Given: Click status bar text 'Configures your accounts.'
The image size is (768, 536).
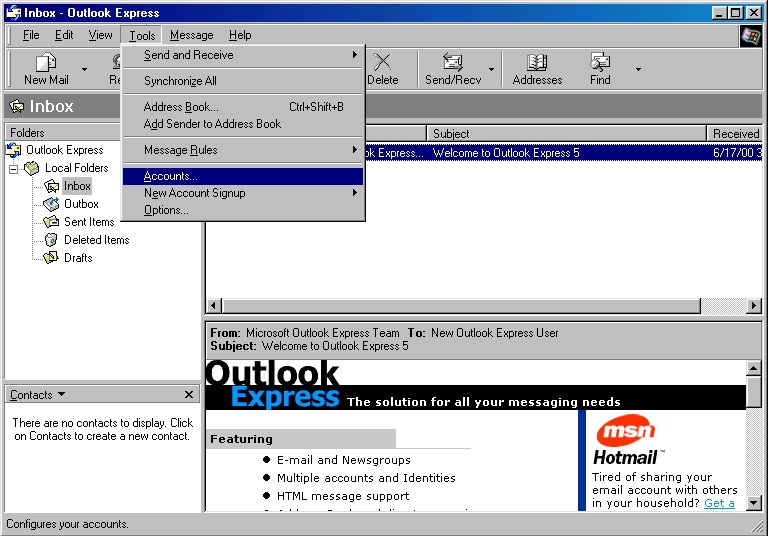Looking at the screenshot, I should click(x=67, y=524).
